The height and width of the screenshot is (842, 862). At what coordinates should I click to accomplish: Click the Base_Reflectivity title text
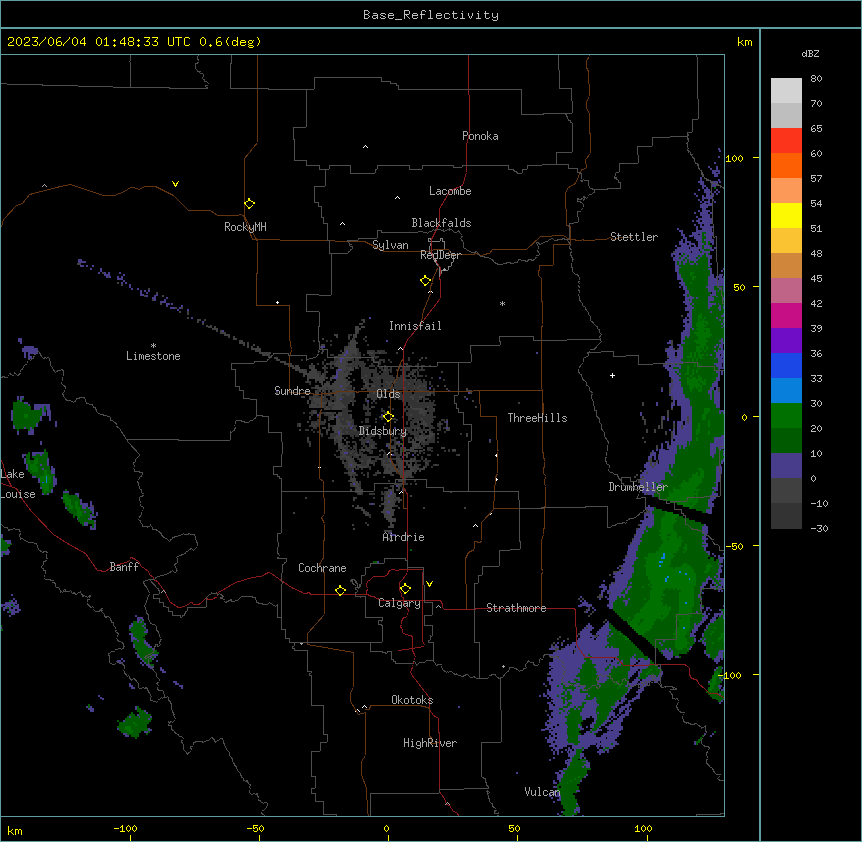tap(431, 15)
